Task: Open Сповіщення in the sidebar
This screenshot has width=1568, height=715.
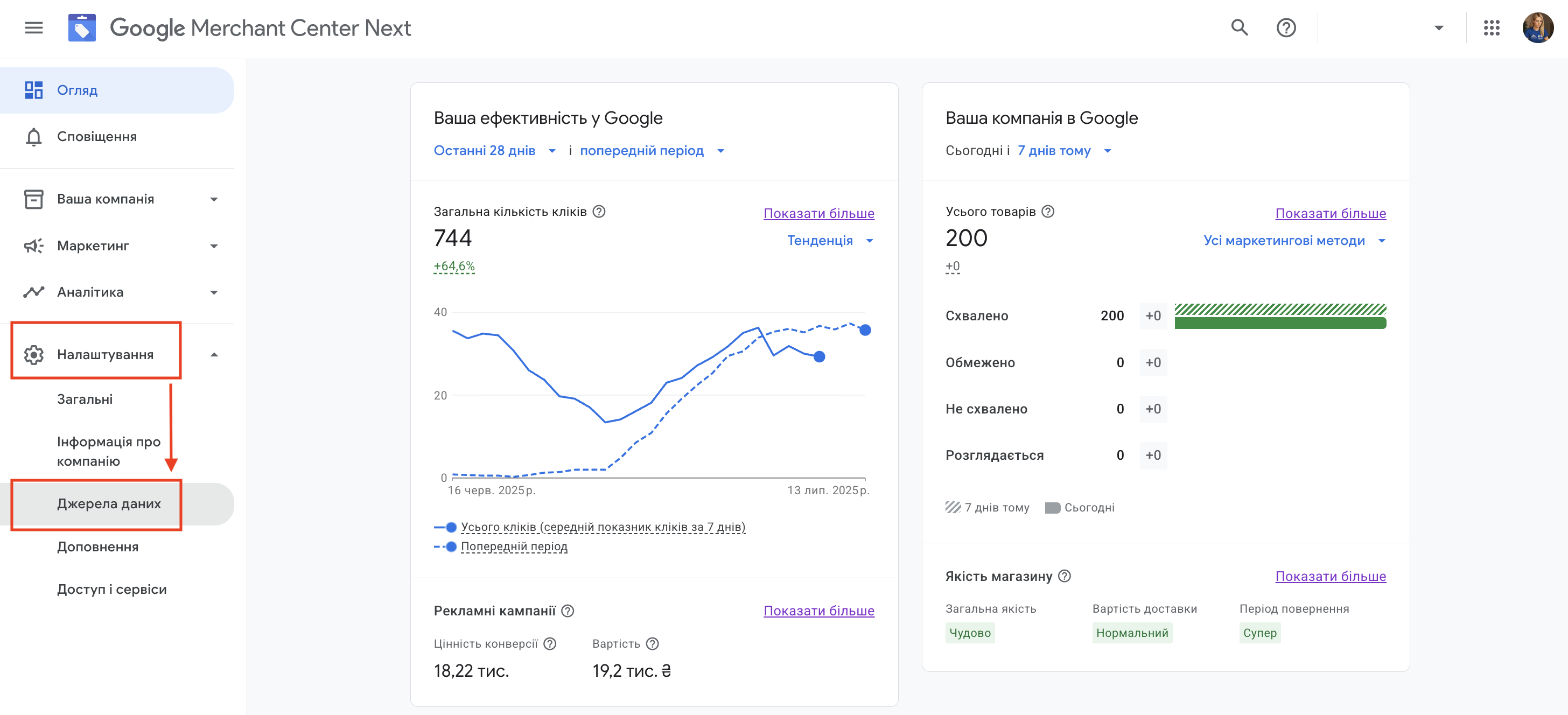Action: [117, 137]
